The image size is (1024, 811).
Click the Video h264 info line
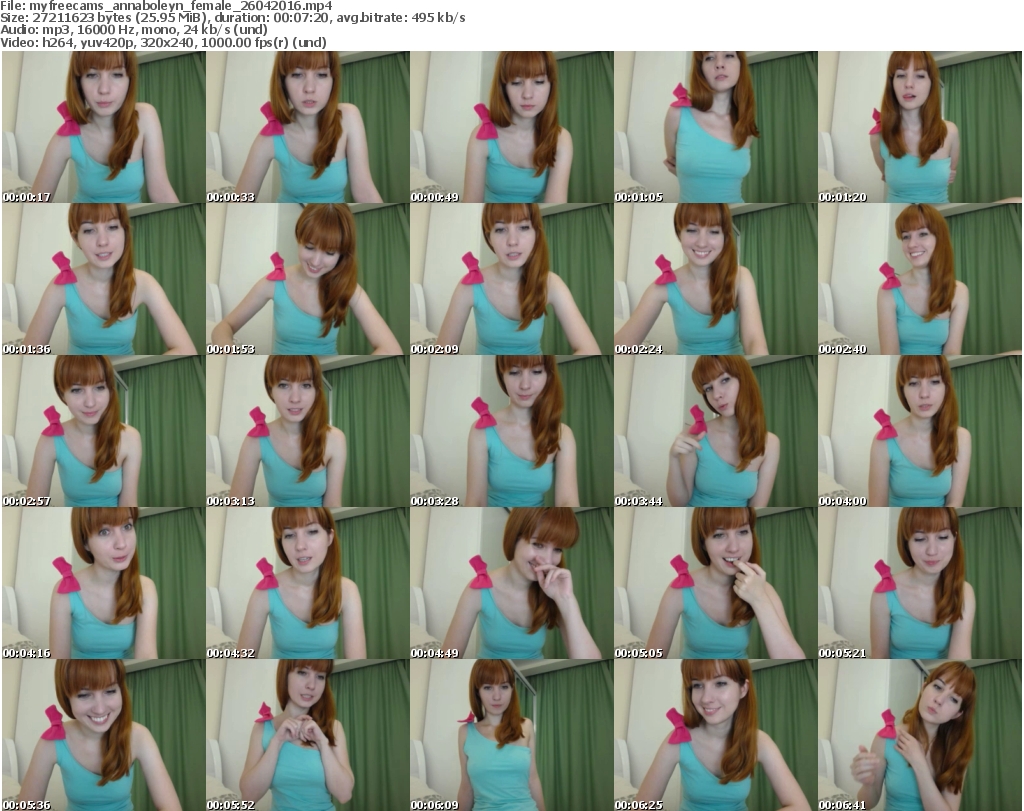pos(163,42)
